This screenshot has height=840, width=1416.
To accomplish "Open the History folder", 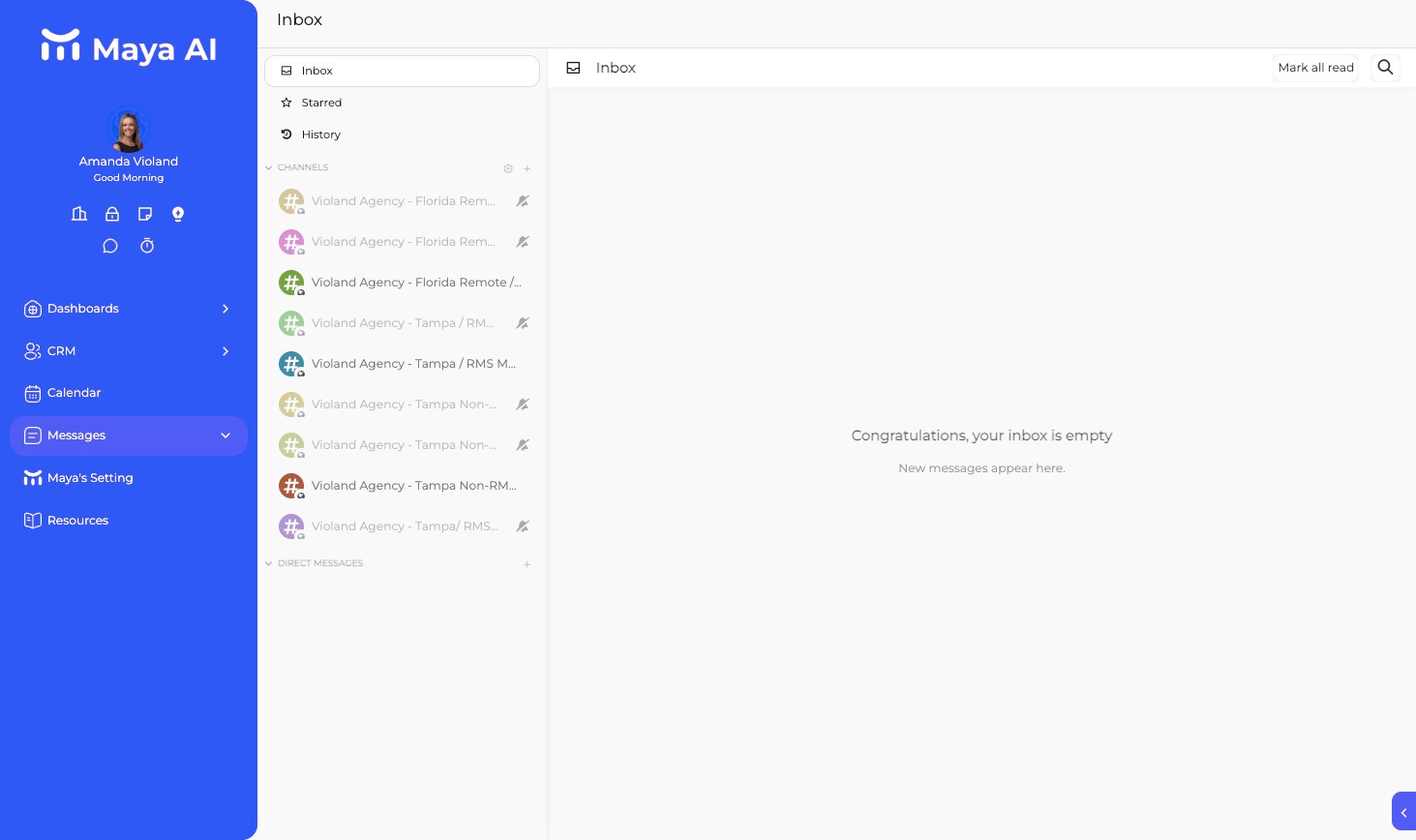I will (x=402, y=135).
